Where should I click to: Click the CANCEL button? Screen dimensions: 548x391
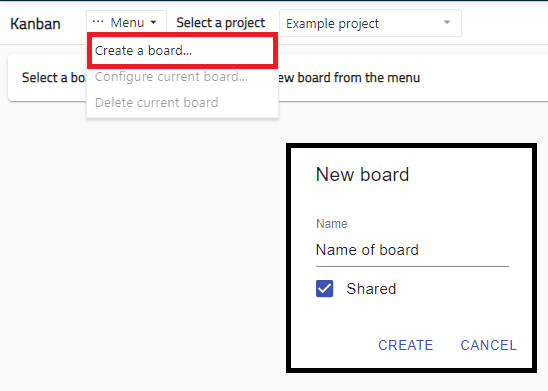(x=488, y=345)
